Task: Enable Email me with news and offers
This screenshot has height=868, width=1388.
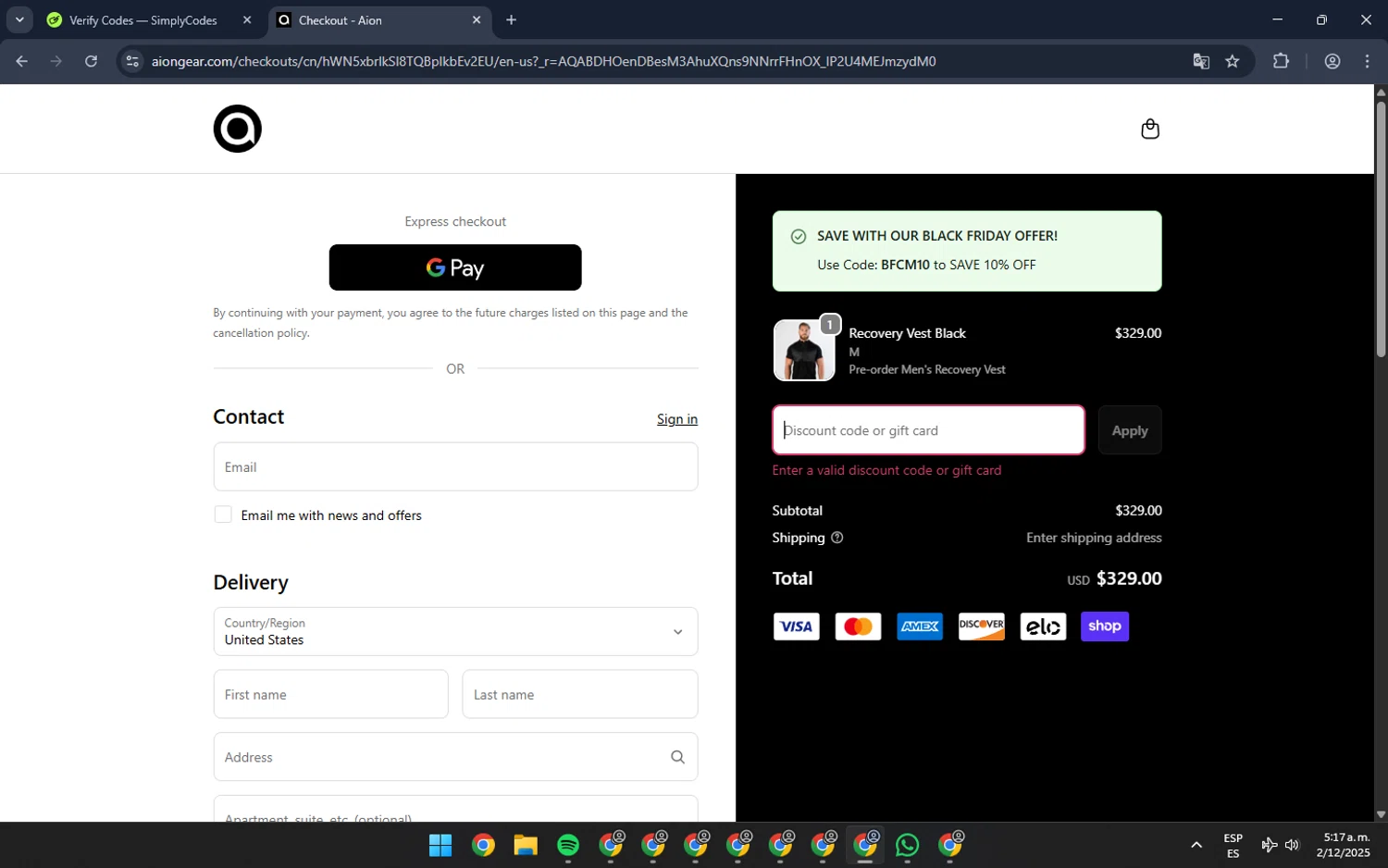Action: [223, 515]
